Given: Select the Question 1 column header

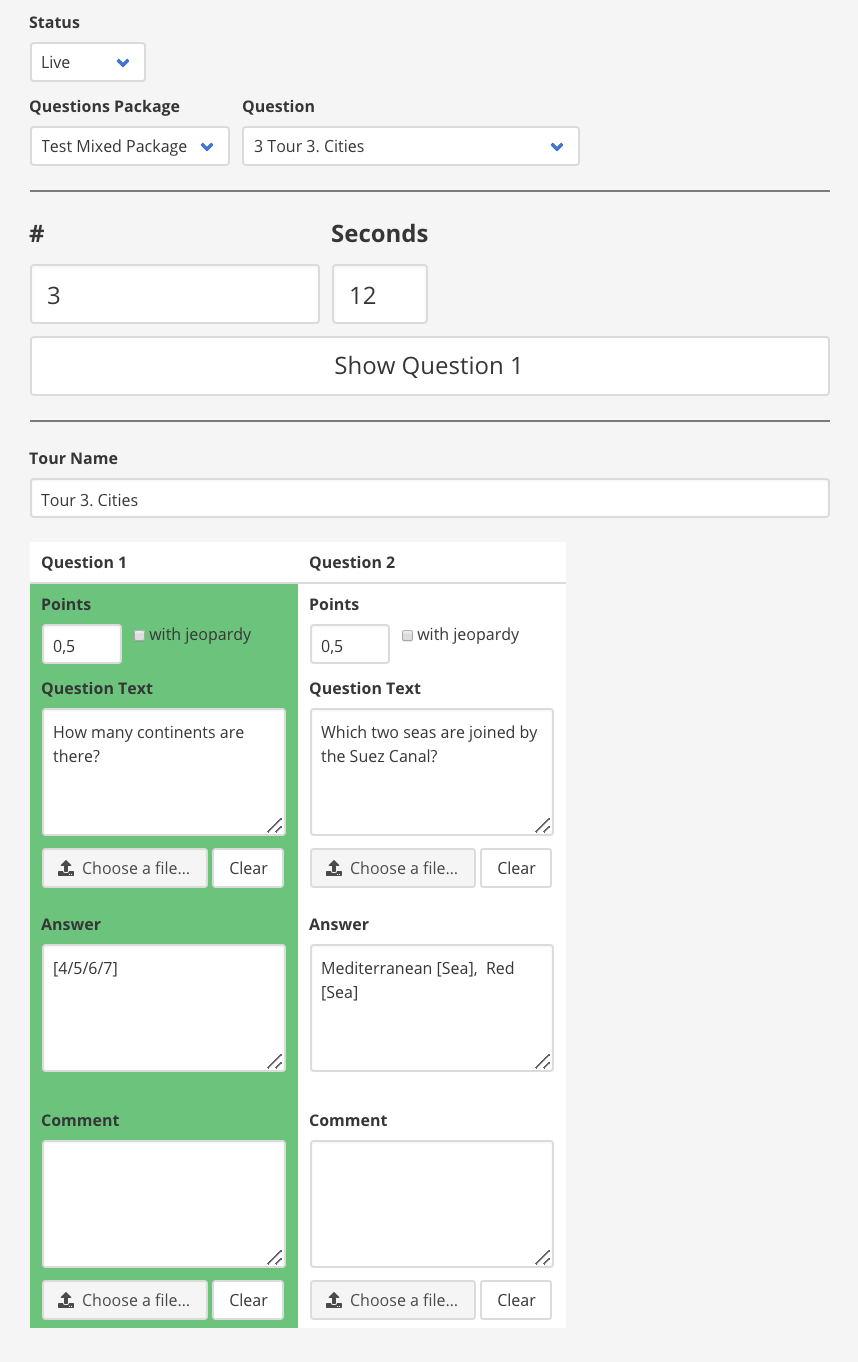Looking at the screenshot, I should [84, 562].
